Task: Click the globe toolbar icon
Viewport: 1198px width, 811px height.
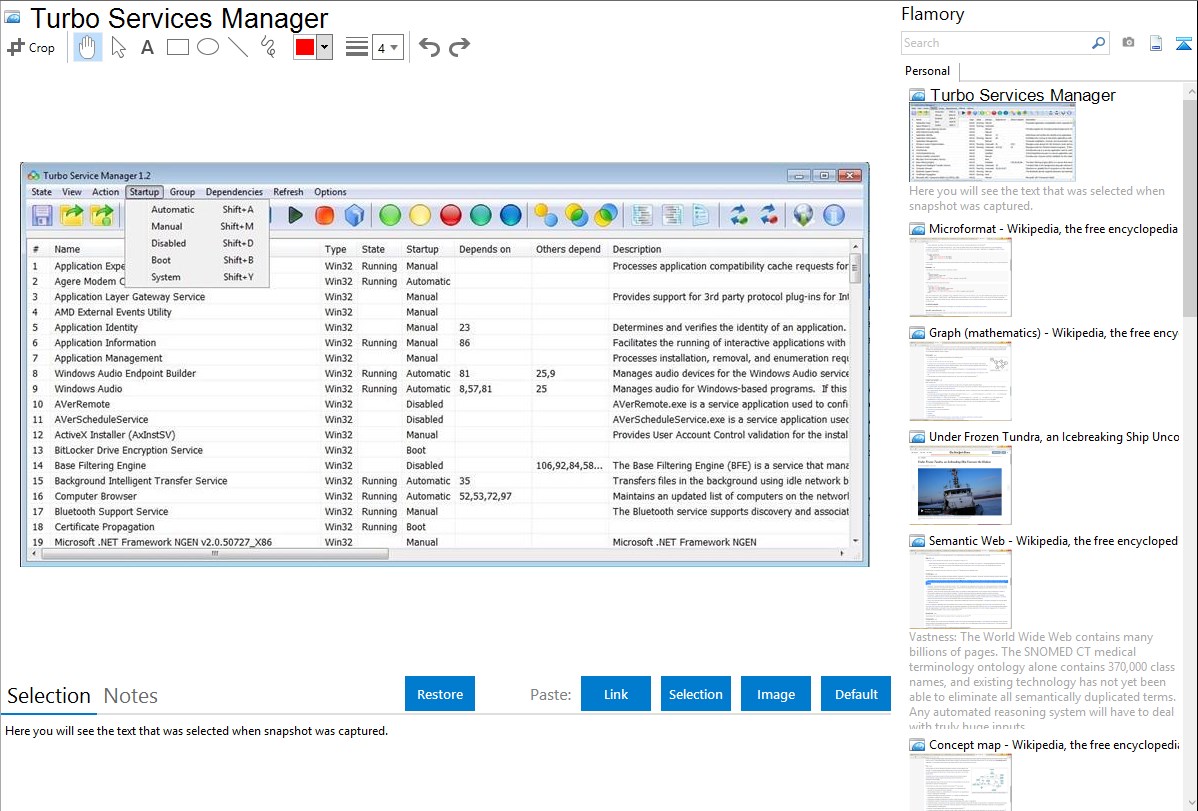Action: 804,216
